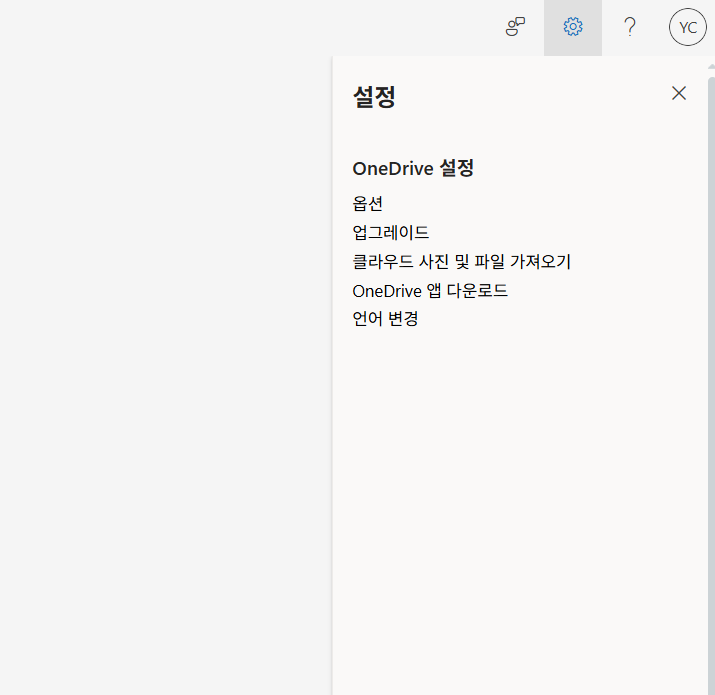This screenshot has width=715, height=695.
Task: Click the 업그레이드 link
Action: click(391, 233)
